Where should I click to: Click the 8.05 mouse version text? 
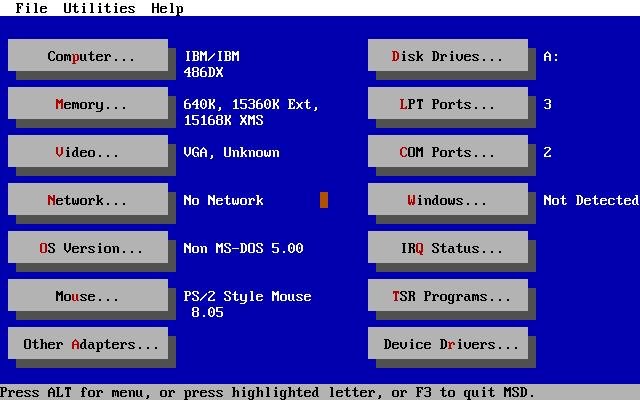pyautogui.click(x=207, y=312)
